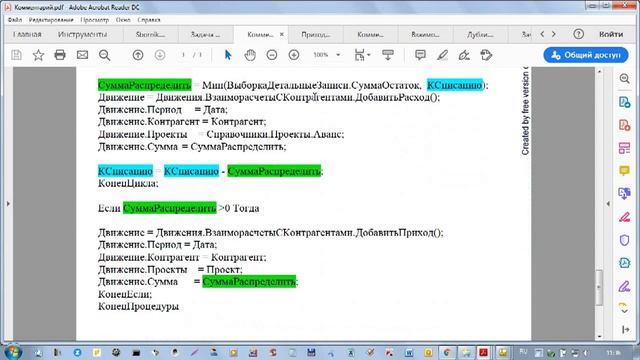This screenshot has width=640, height=360.
Task: Activate the hand pan tool
Action: click(250, 55)
